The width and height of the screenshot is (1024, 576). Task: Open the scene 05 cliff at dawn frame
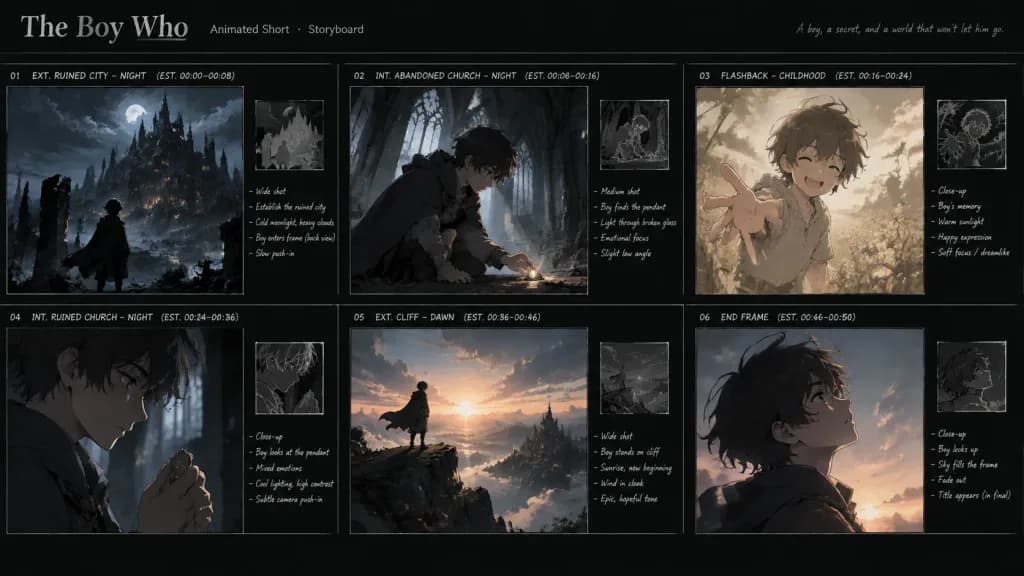tap(469, 431)
